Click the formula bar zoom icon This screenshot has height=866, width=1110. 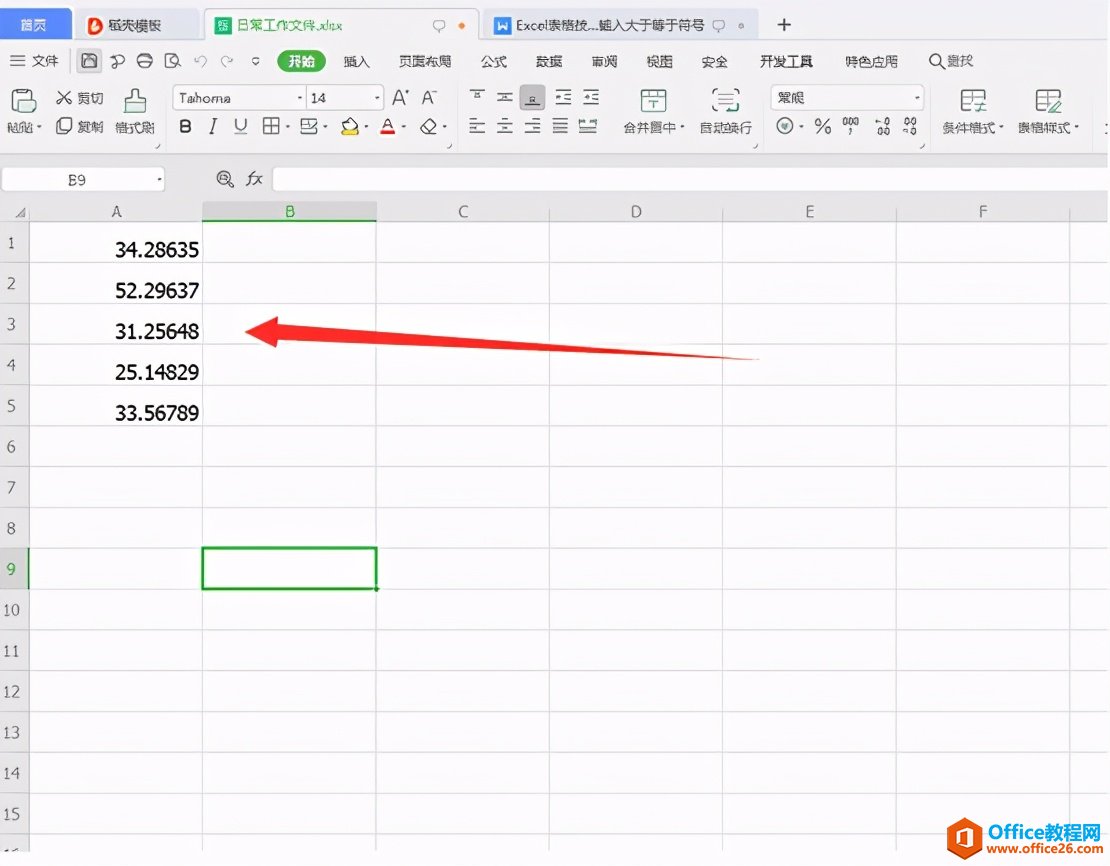225,179
